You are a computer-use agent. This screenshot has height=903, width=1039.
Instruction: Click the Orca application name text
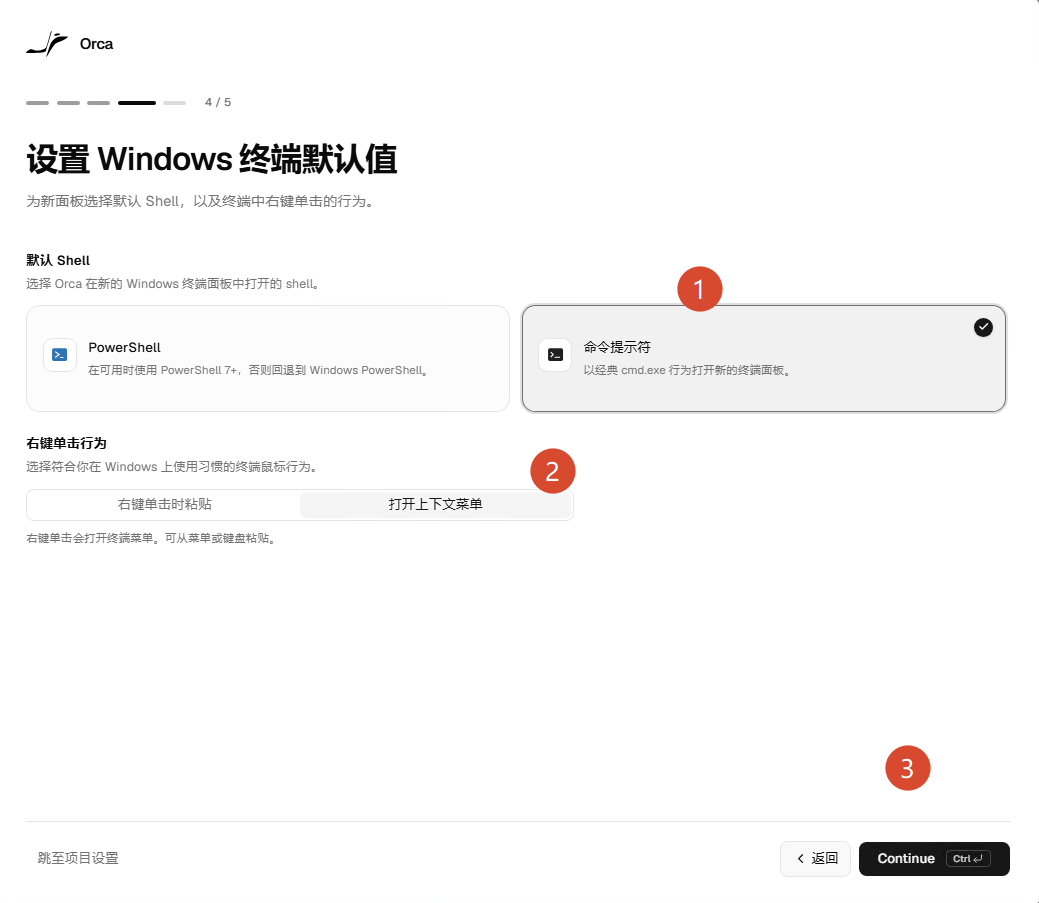(x=97, y=44)
